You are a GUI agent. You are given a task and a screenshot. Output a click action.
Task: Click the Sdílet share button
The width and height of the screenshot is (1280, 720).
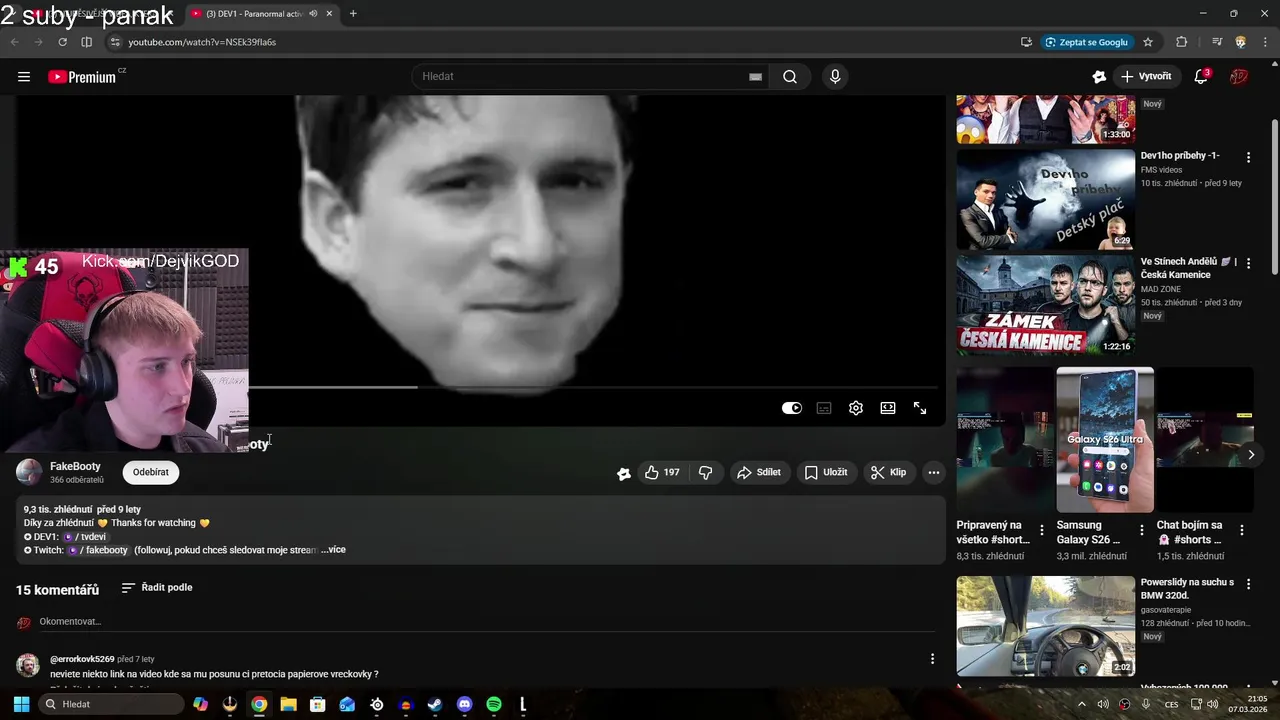click(x=758, y=472)
